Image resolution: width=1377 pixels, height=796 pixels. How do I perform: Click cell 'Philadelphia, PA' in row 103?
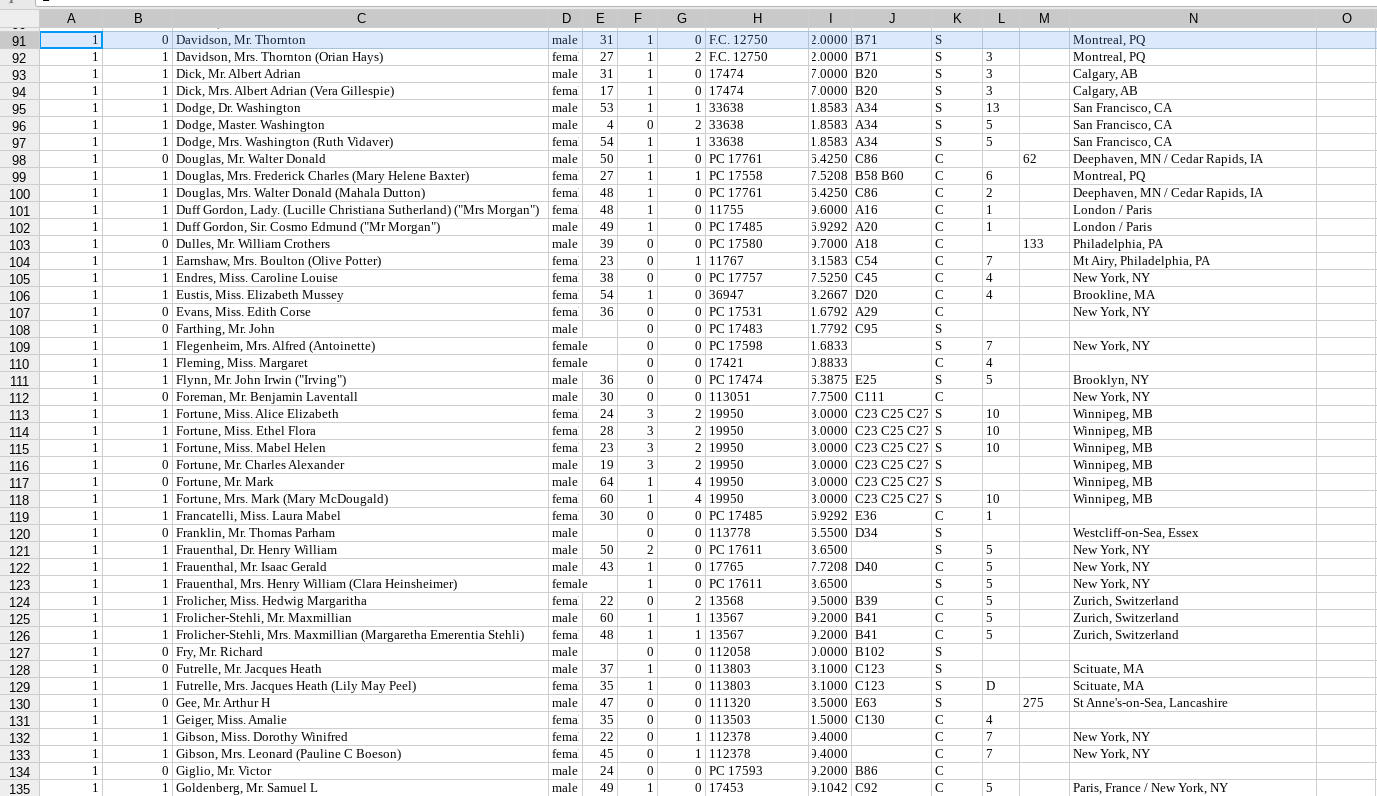(x=1193, y=244)
